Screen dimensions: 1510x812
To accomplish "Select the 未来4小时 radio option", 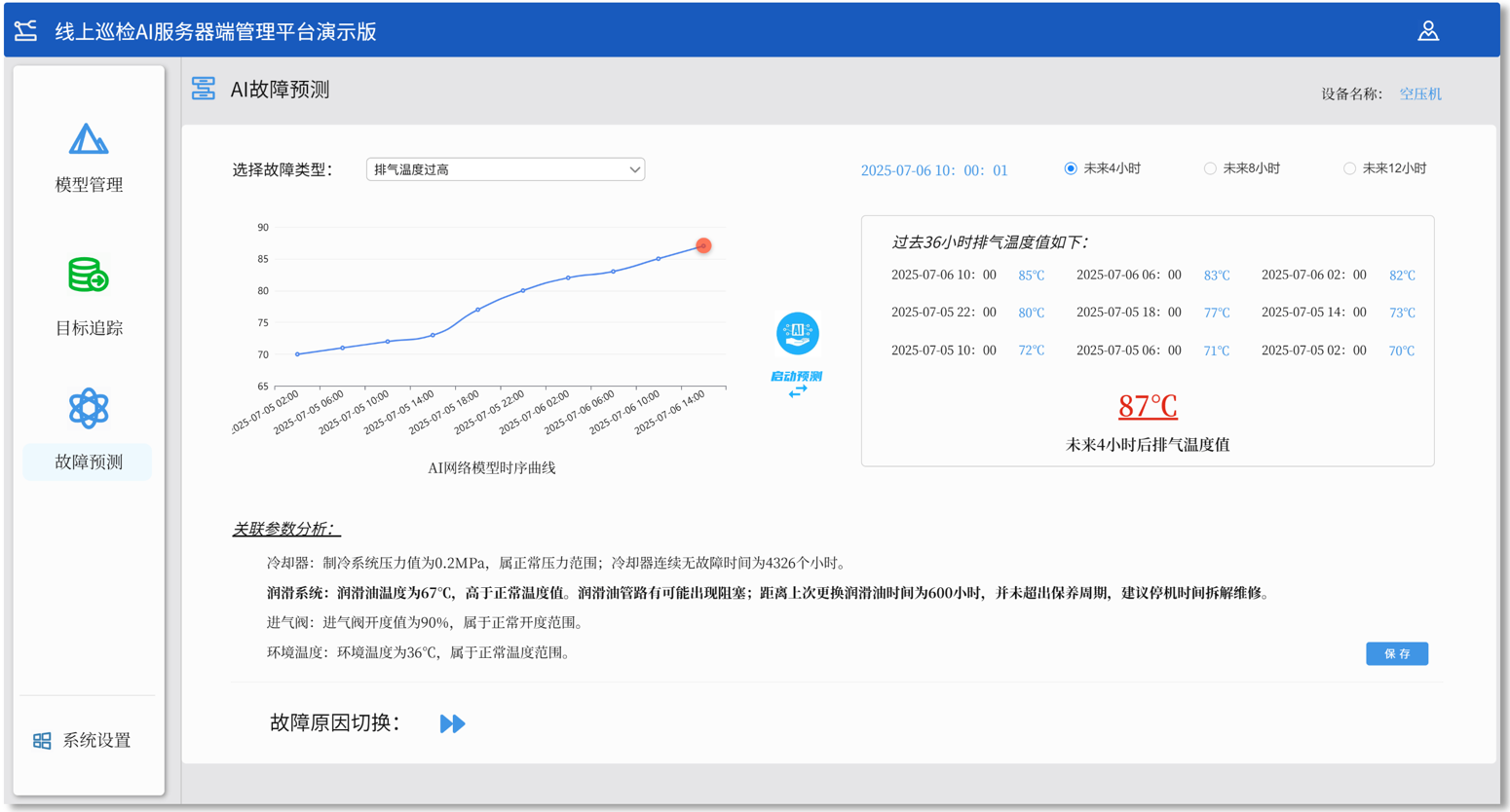I will click(x=1071, y=168).
